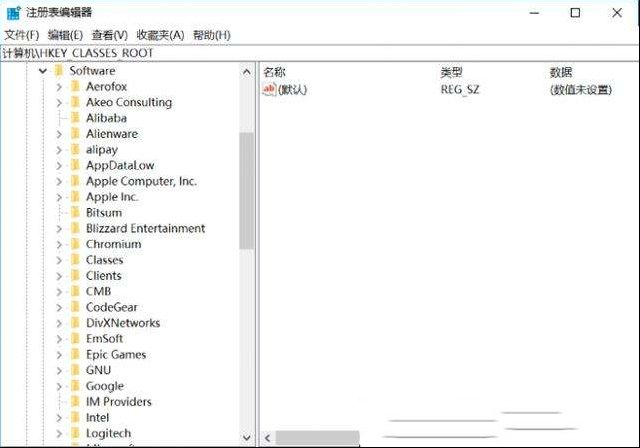Expand the Chromium key
Screen dimensions: 640x448
pos(59,245)
